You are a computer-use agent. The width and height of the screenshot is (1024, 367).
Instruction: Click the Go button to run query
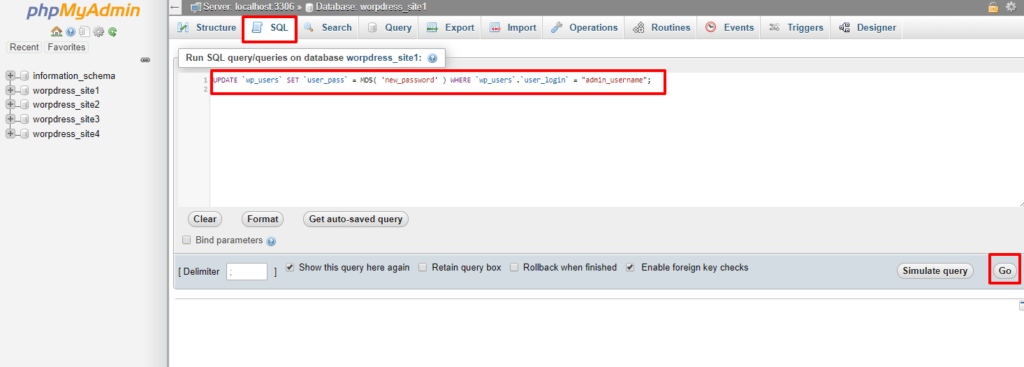(x=1004, y=271)
